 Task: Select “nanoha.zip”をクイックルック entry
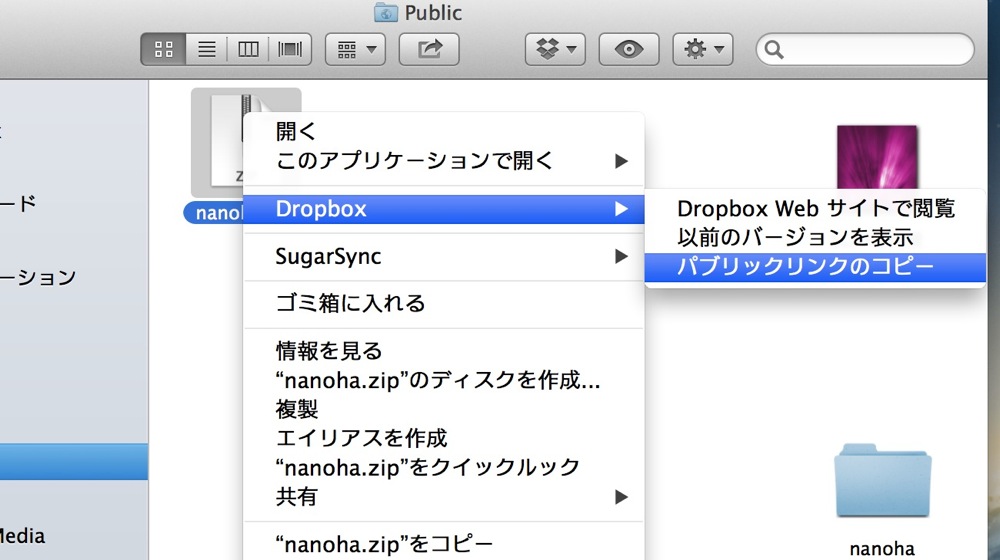(x=444, y=468)
